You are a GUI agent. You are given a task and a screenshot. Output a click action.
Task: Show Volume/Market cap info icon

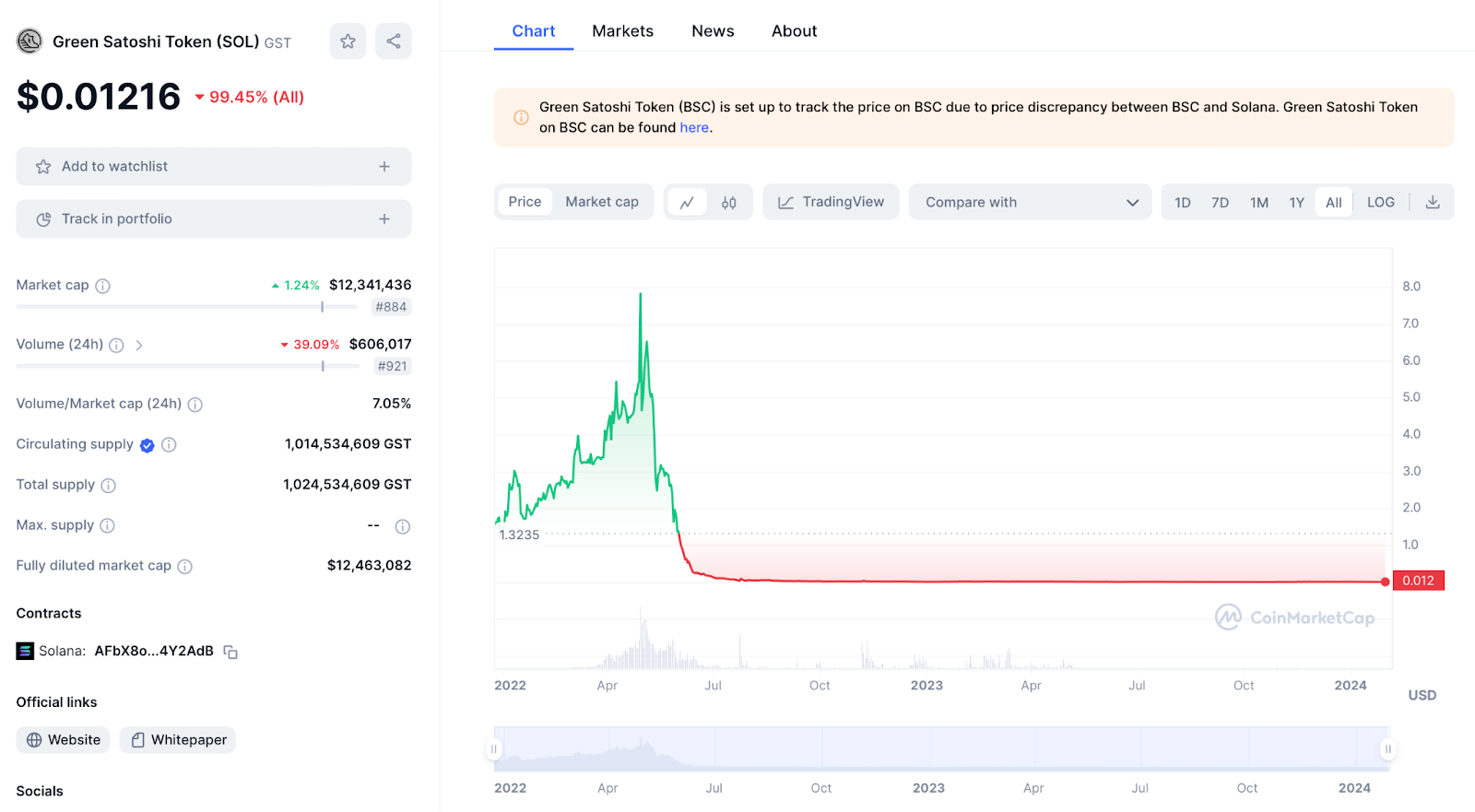click(195, 404)
